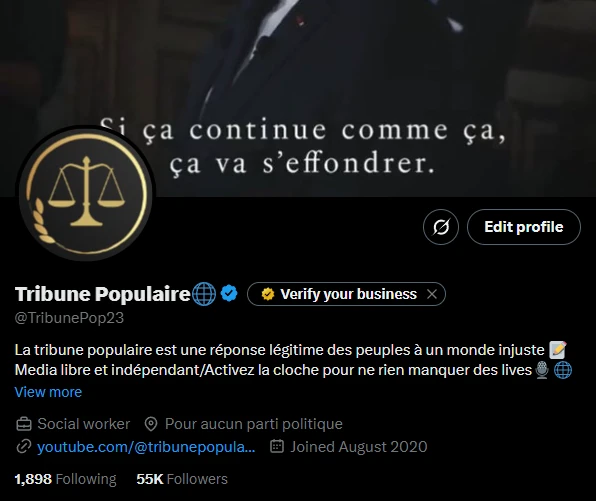
Task: Click the location pin icon
Action: (151, 424)
